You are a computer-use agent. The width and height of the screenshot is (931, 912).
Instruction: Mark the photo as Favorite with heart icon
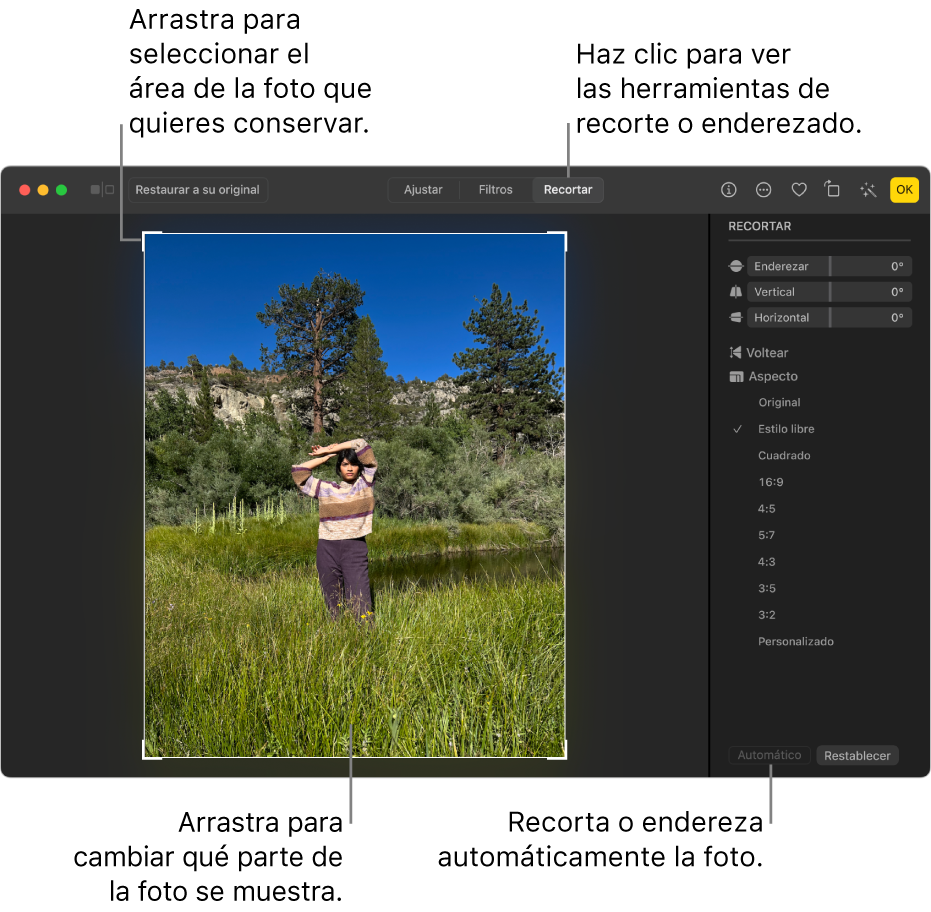[798, 189]
